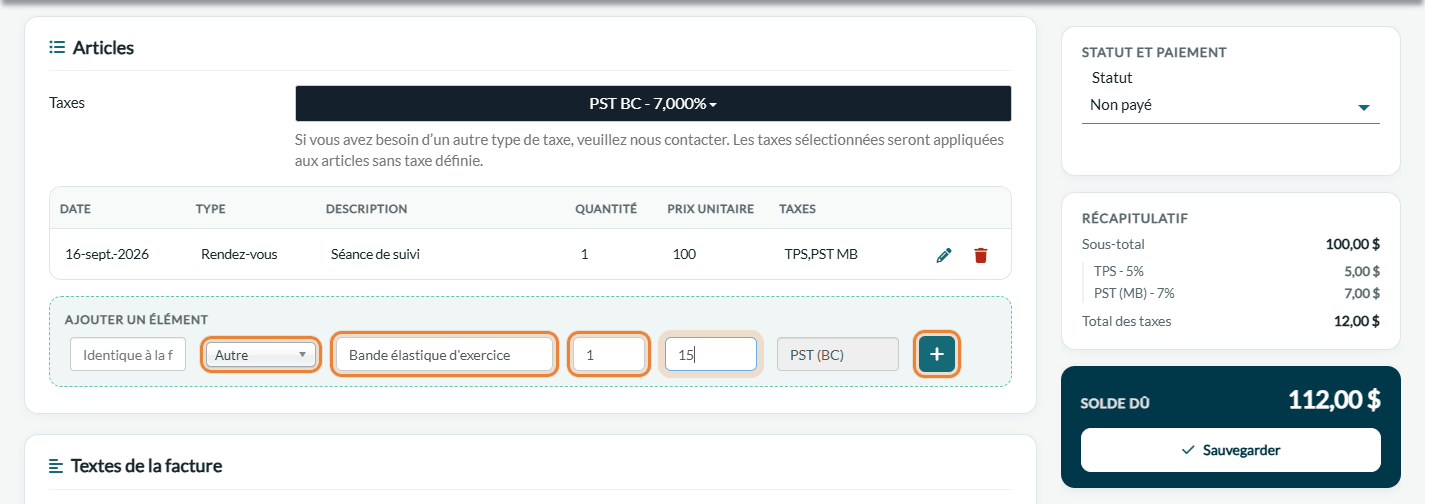
Task: Click the AJOUTER UN ÉLÉMENT heading
Action: pos(136,320)
